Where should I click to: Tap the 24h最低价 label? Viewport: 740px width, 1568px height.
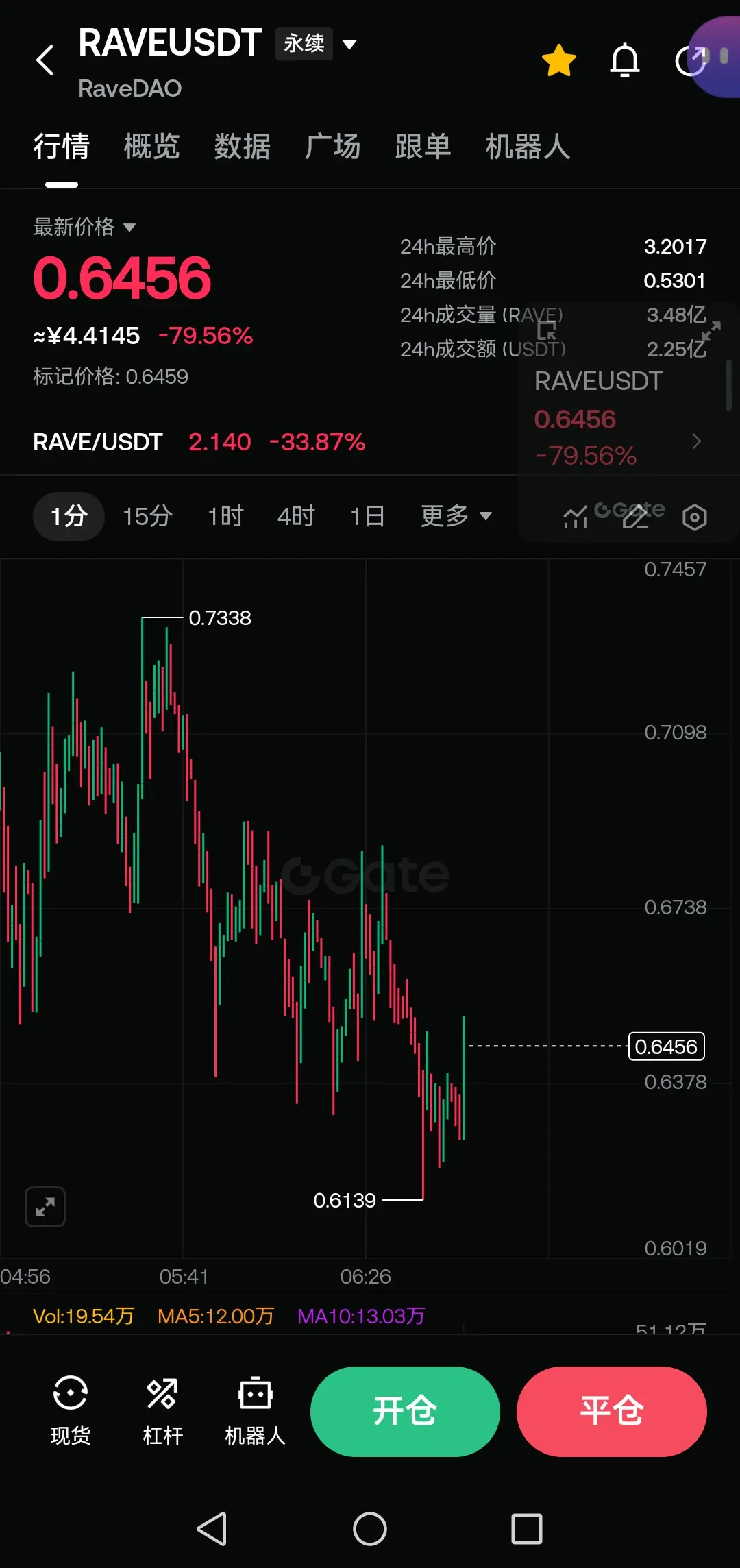tap(448, 280)
